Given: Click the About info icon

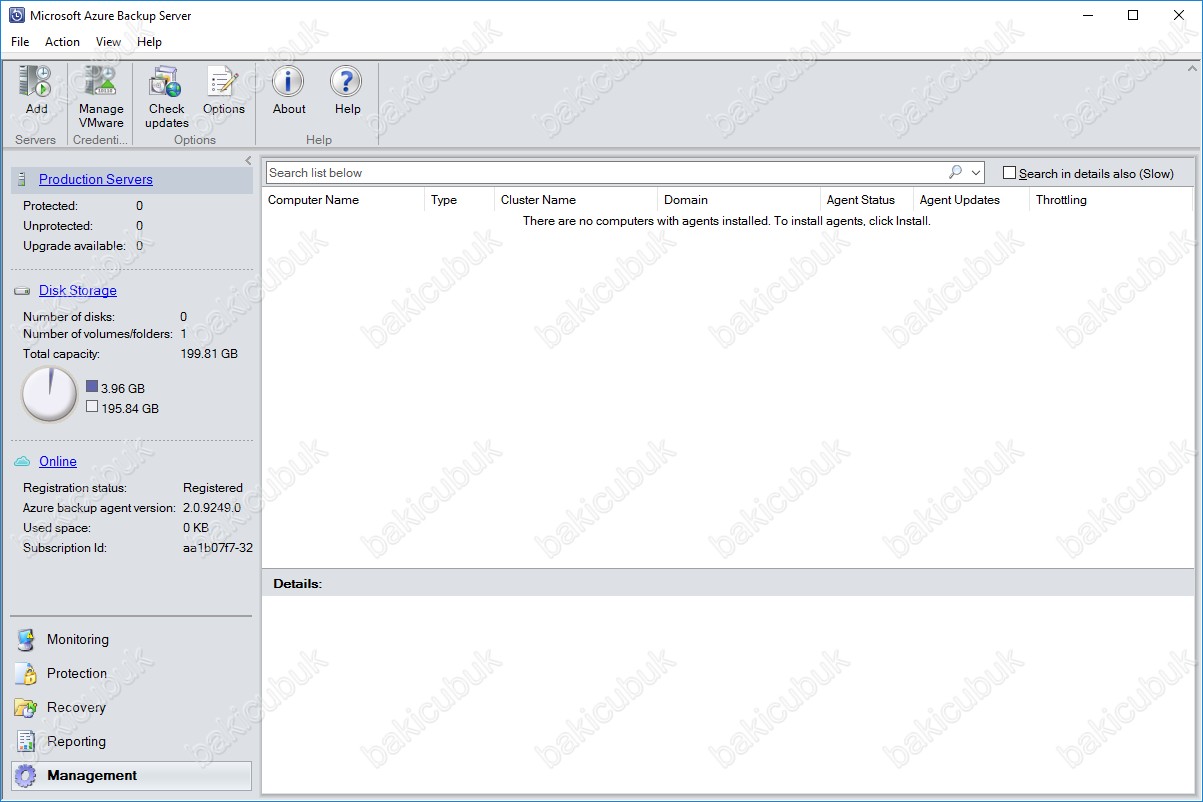Looking at the screenshot, I should (x=289, y=82).
